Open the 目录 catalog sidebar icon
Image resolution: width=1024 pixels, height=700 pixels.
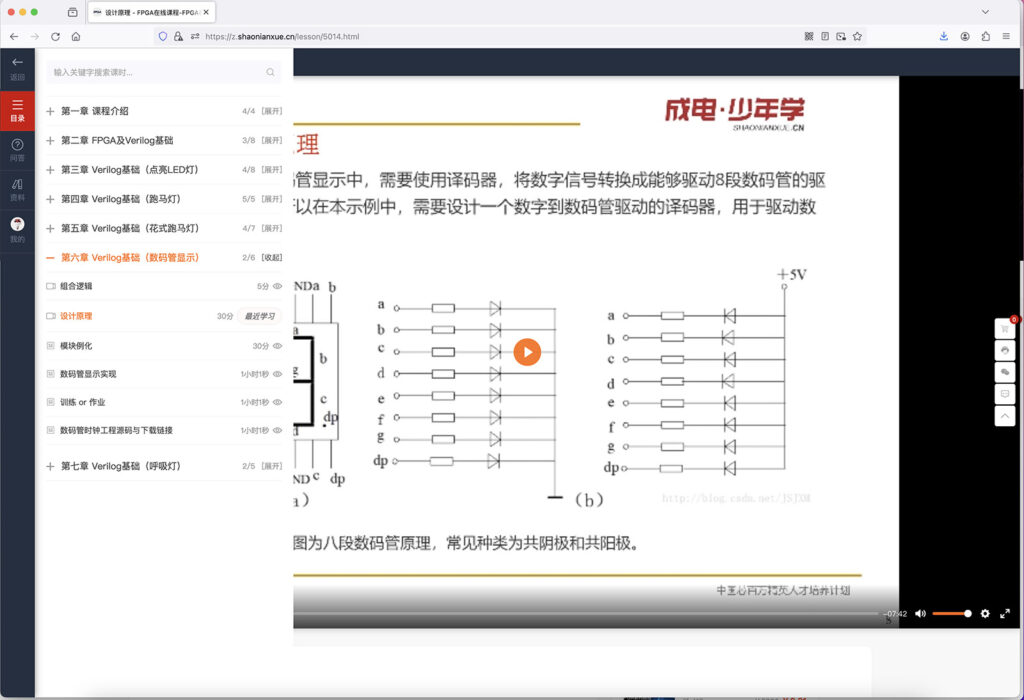pos(17,109)
